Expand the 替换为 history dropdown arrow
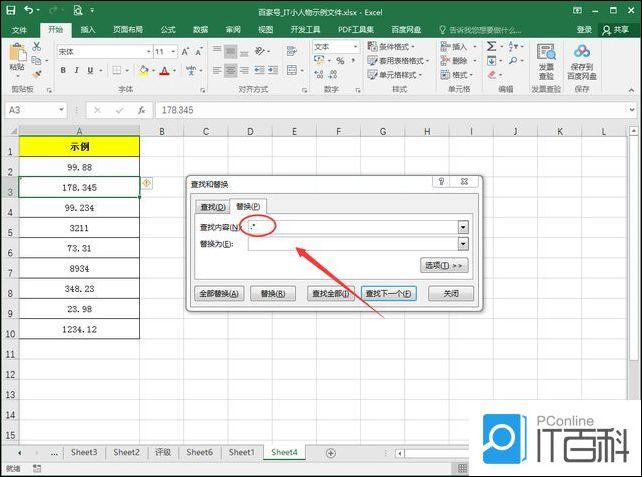 (x=463, y=244)
